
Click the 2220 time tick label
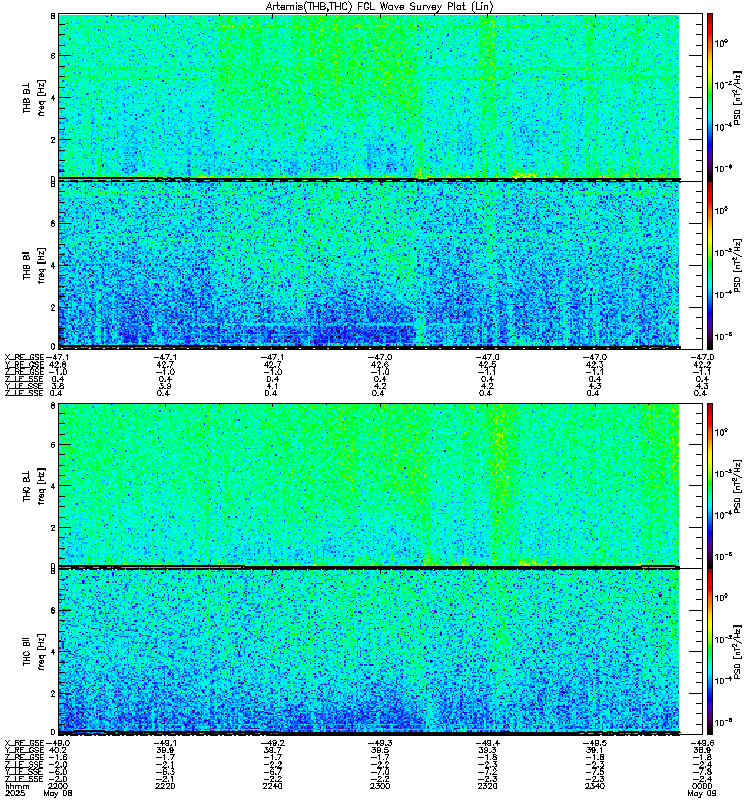coord(165,786)
